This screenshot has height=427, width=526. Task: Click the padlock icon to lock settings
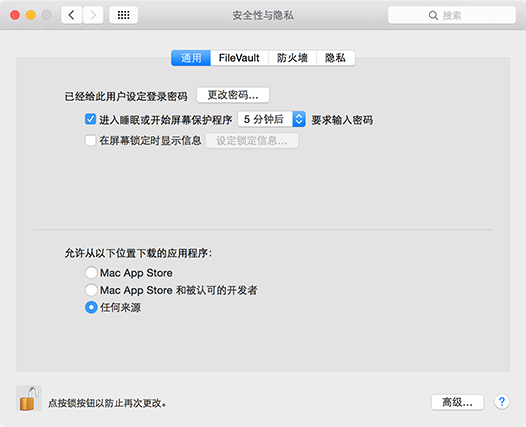coord(29,398)
